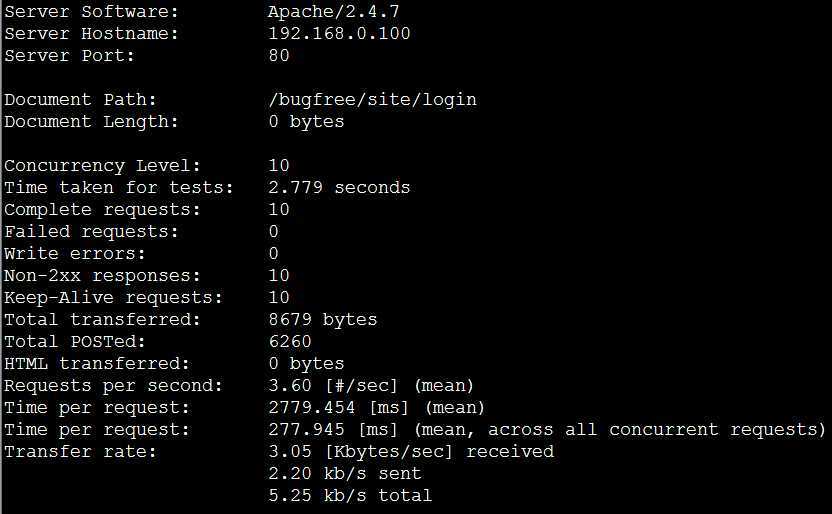This screenshot has height=514, width=832.
Task: Click the Complete requests label
Action: 102,210
